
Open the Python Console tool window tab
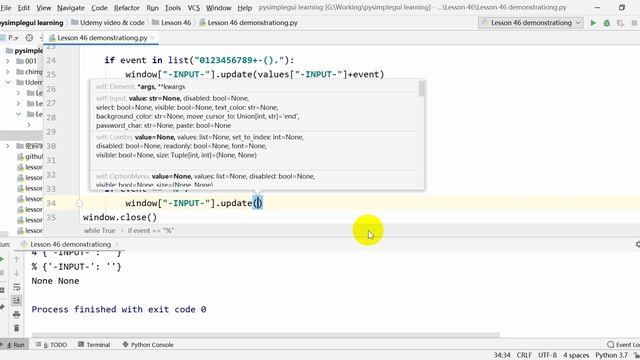click(x=148, y=345)
